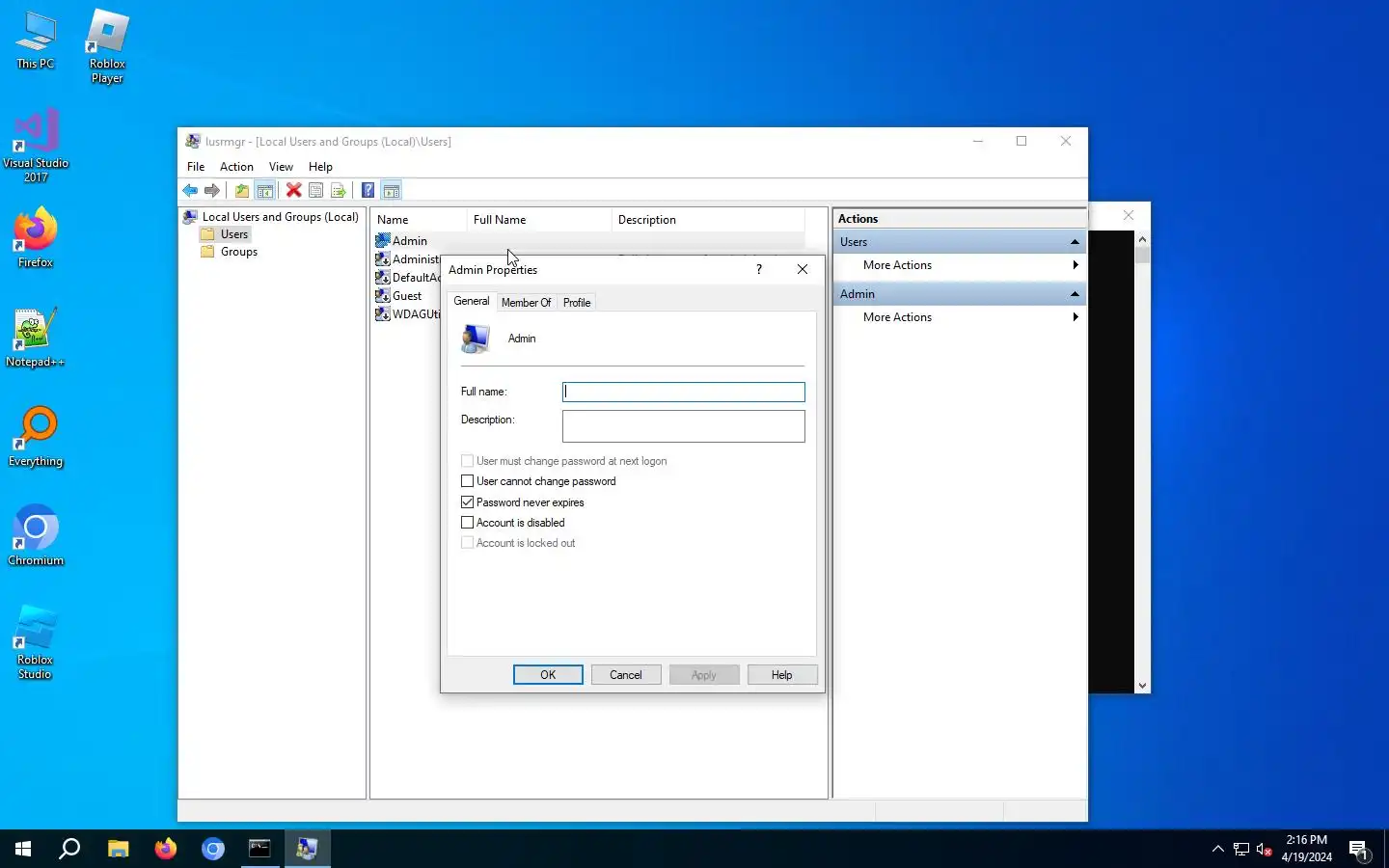This screenshot has width=1389, height=868.
Task: Open File Explorer from the taskbar
Action: click(118, 849)
